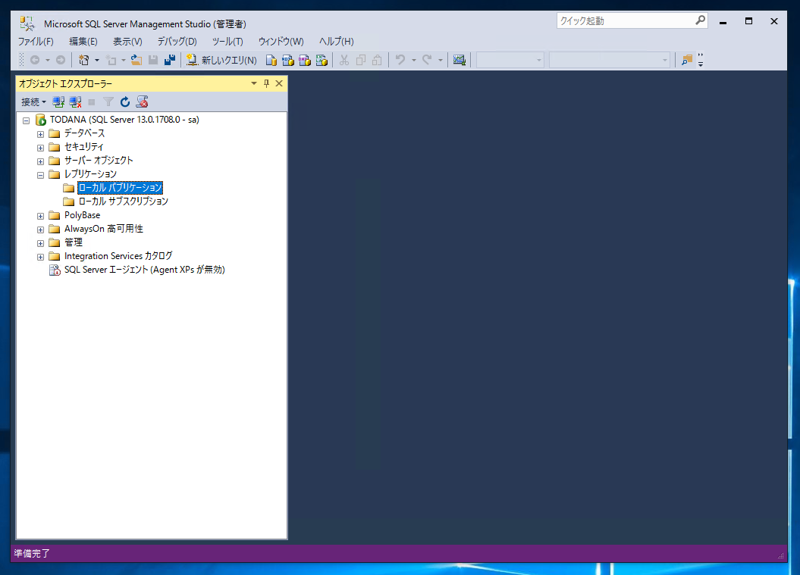This screenshot has height=575, width=800.
Task: Open the ツール(T) menu
Action: [x=228, y=41]
